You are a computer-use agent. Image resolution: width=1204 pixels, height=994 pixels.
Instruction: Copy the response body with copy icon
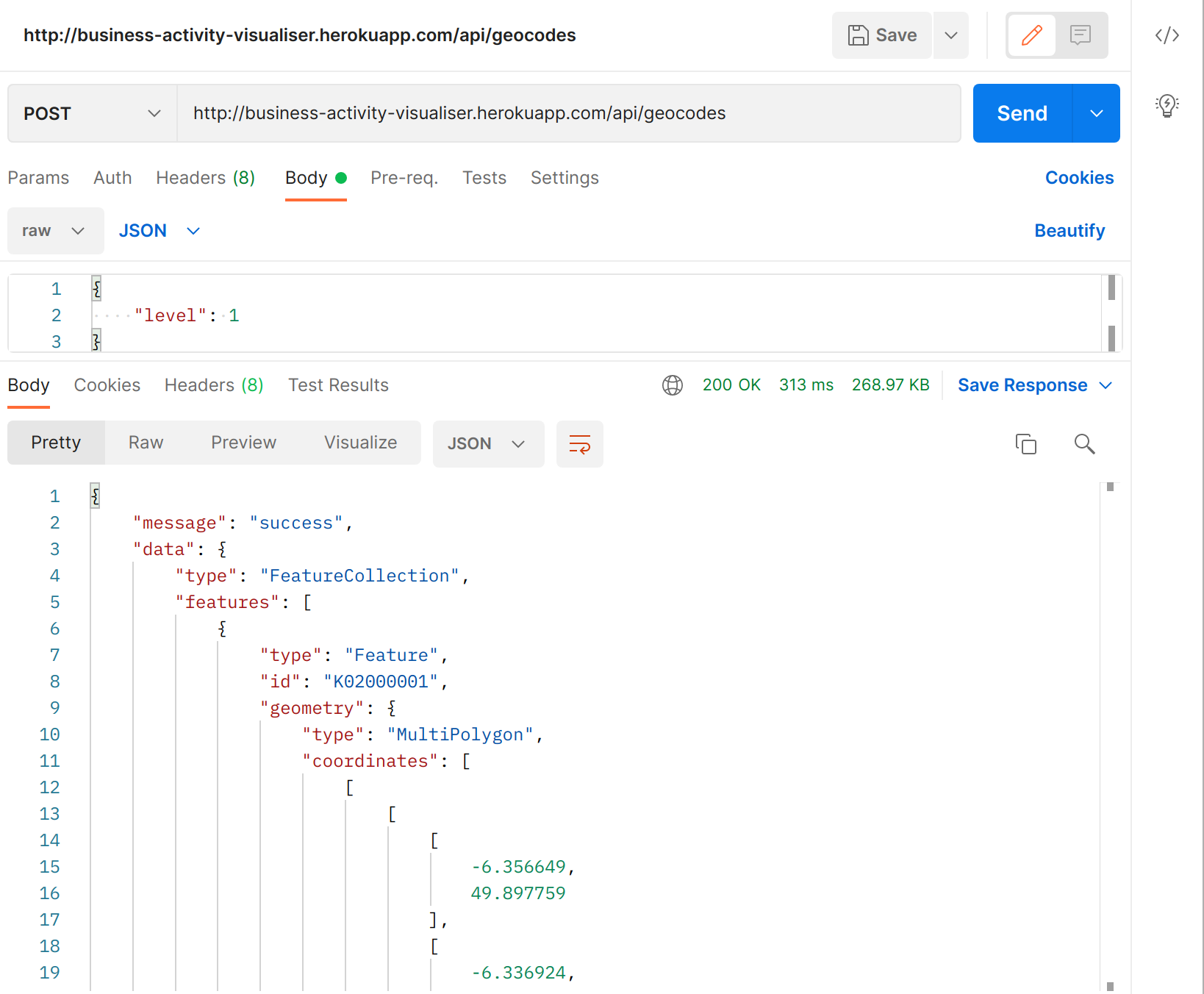click(1025, 444)
